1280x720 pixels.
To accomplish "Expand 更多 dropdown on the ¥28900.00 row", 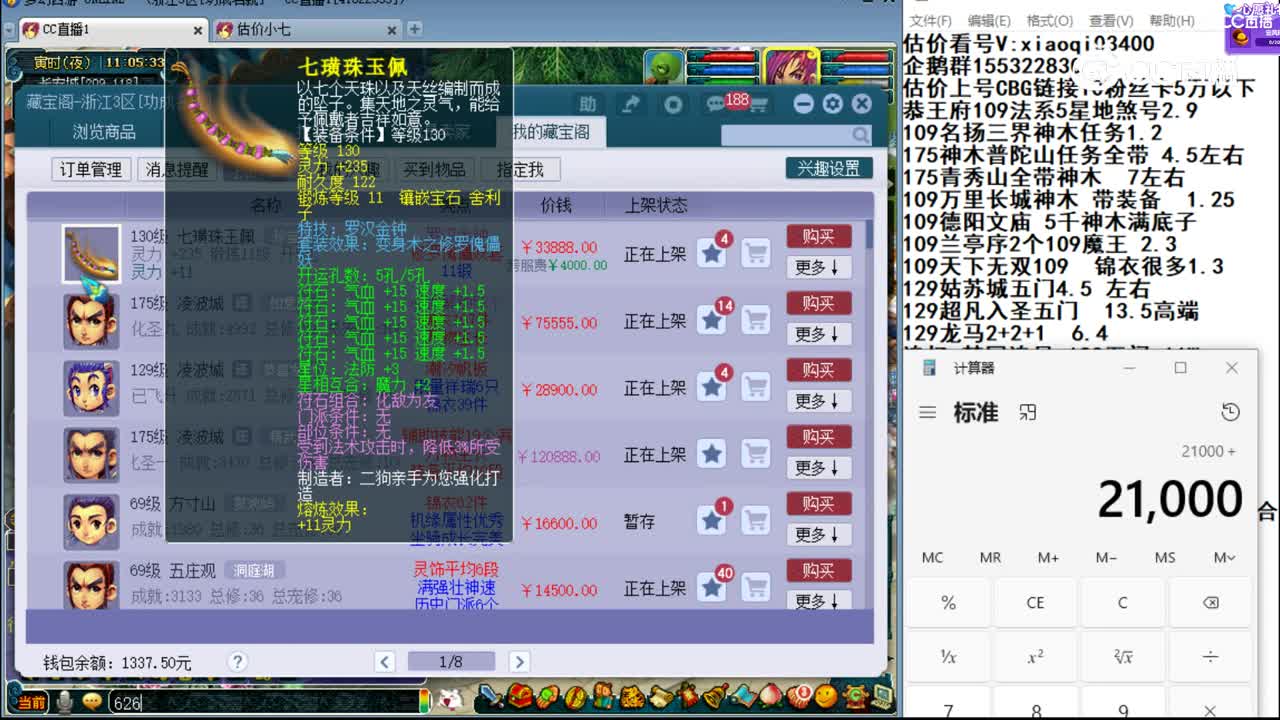I will point(818,401).
